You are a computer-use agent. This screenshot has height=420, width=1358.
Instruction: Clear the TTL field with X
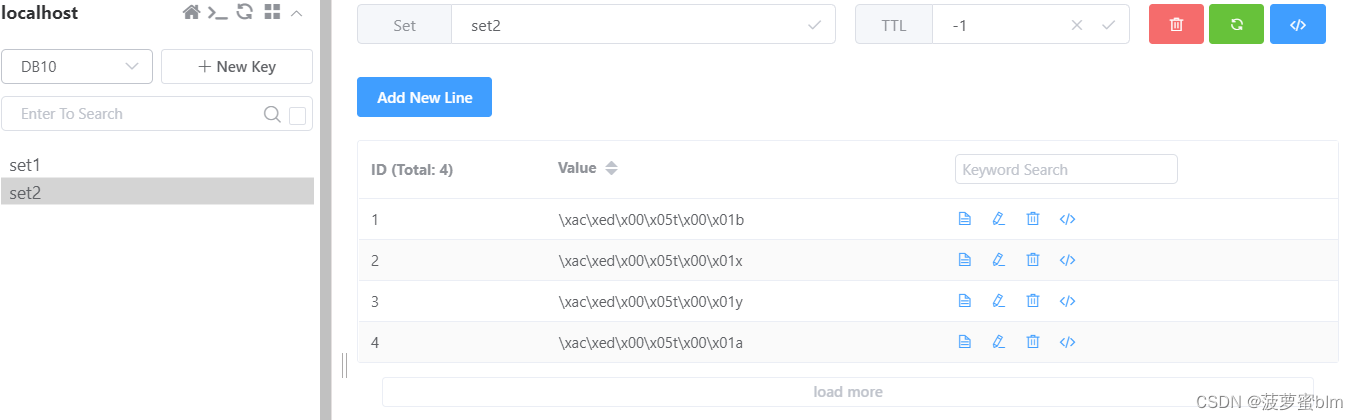1077,25
